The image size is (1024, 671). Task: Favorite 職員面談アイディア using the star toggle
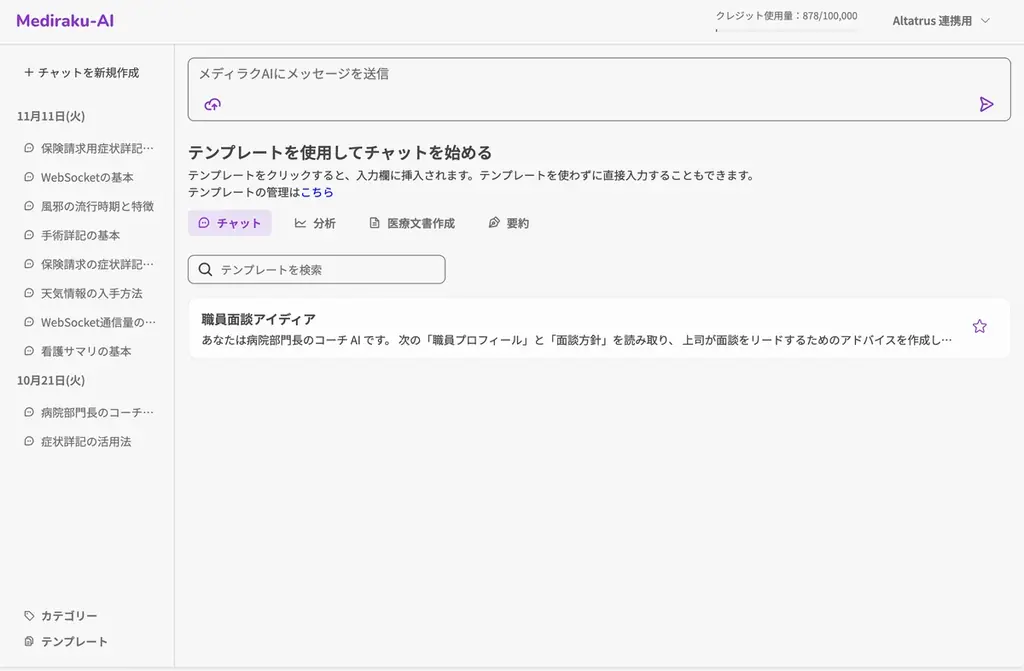(x=979, y=326)
